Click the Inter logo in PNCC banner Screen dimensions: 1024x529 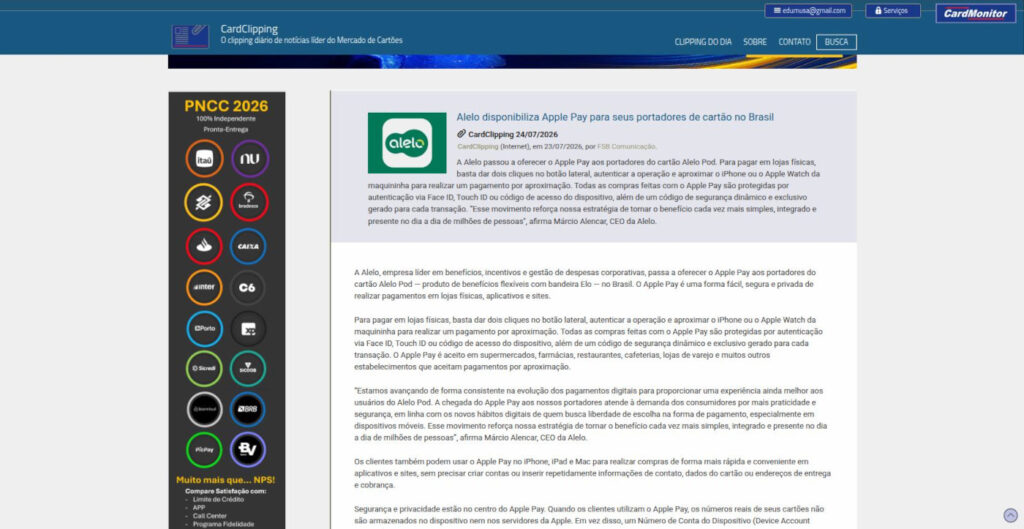(x=204, y=287)
